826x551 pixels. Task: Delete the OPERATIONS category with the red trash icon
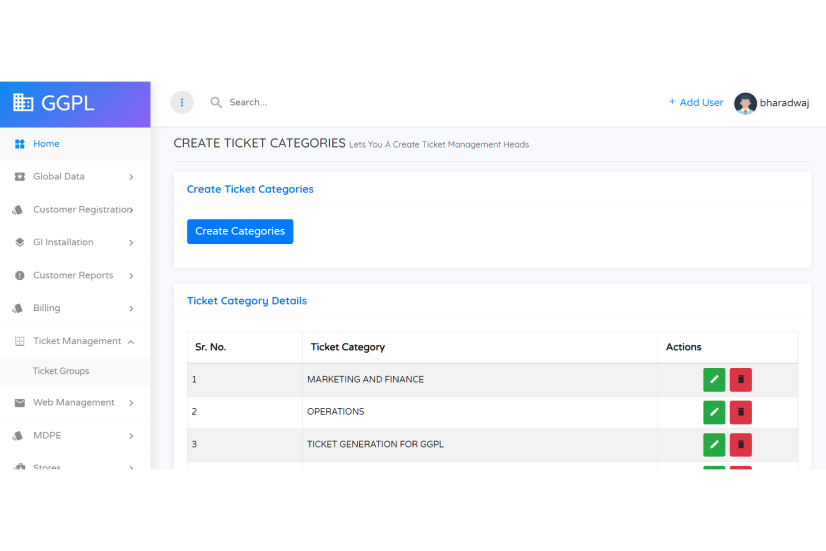[741, 412]
